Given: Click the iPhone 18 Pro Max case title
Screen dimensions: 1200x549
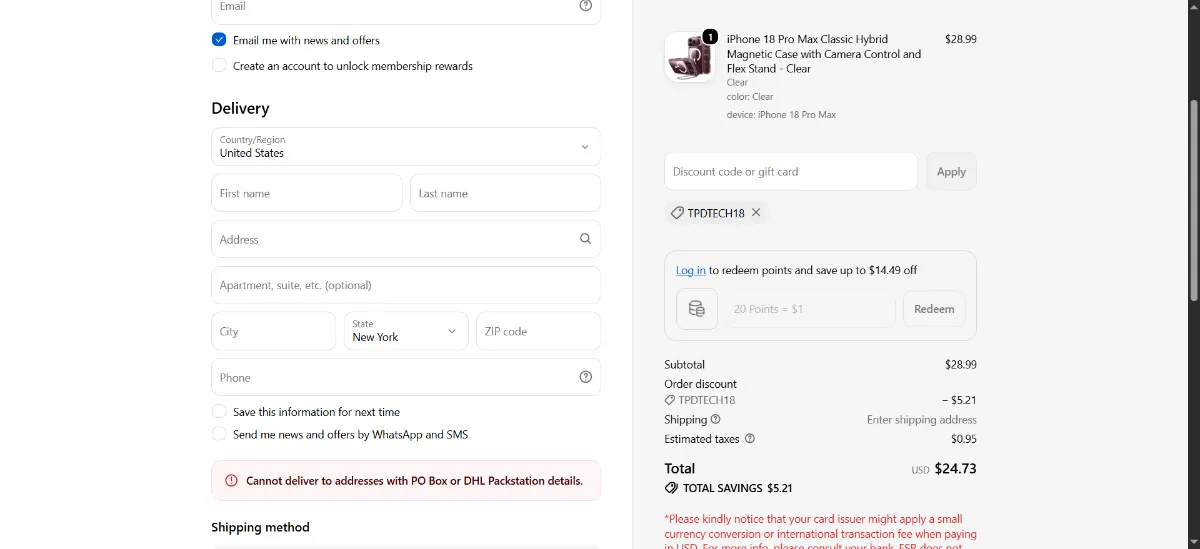Looking at the screenshot, I should (824, 54).
